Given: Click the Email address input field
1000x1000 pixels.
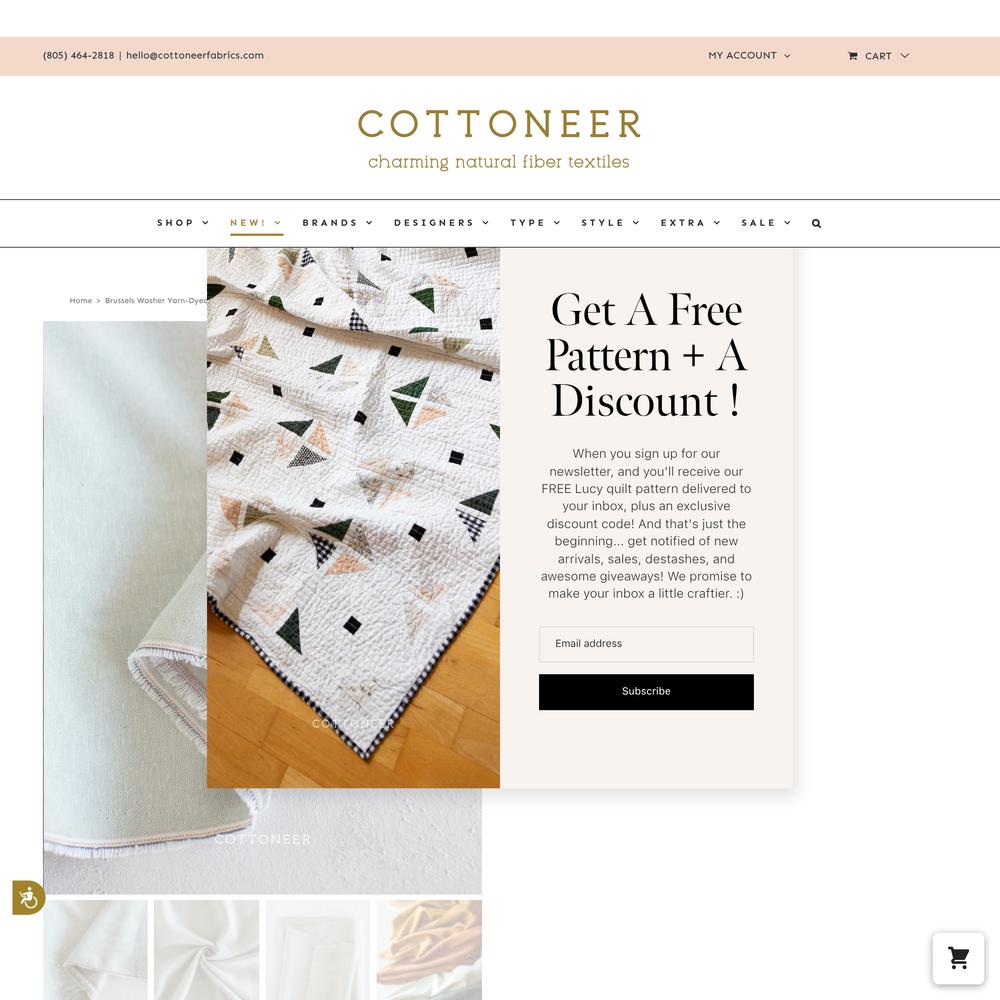Looking at the screenshot, I should pyautogui.click(x=646, y=644).
